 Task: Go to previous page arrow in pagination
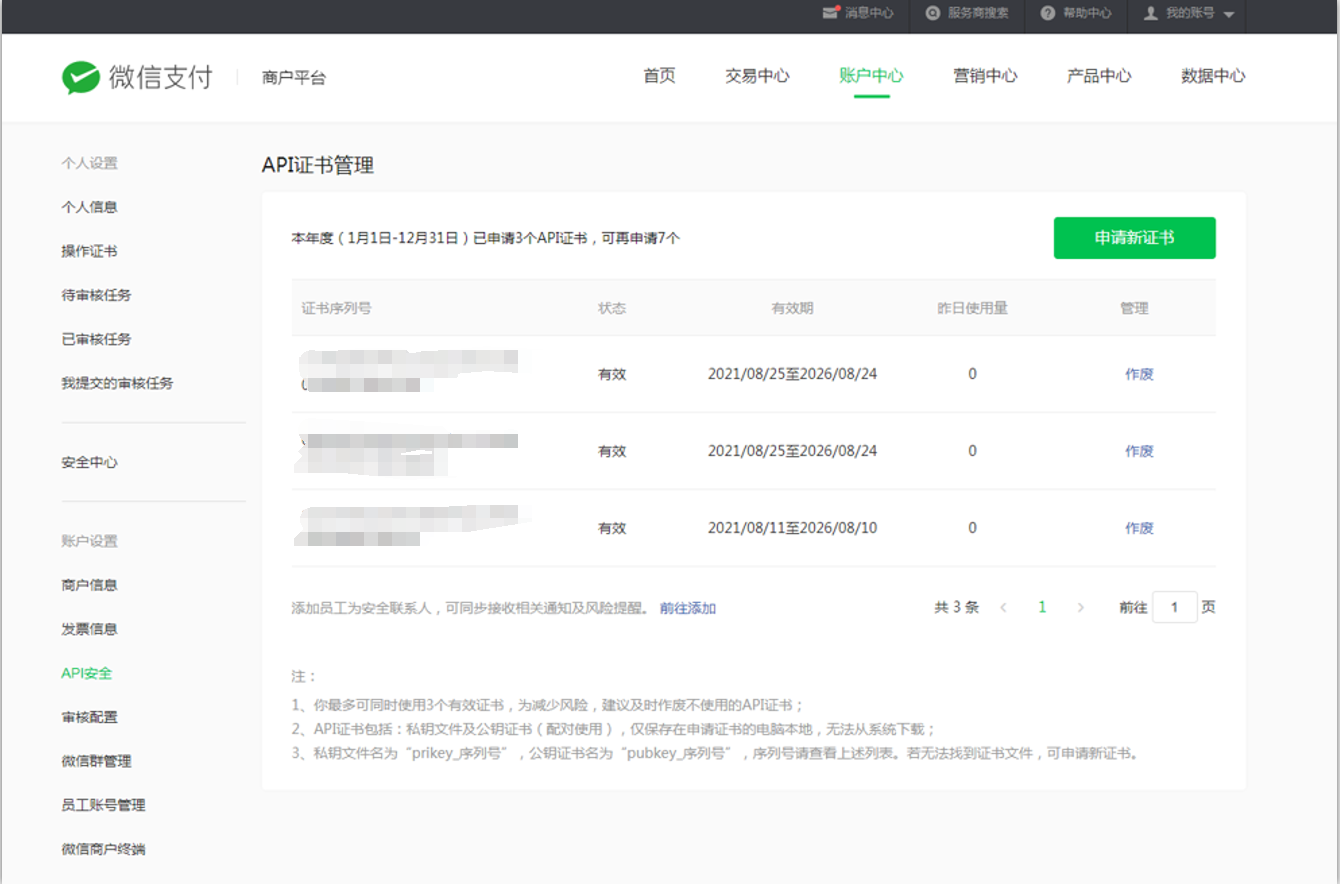click(x=1004, y=607)
